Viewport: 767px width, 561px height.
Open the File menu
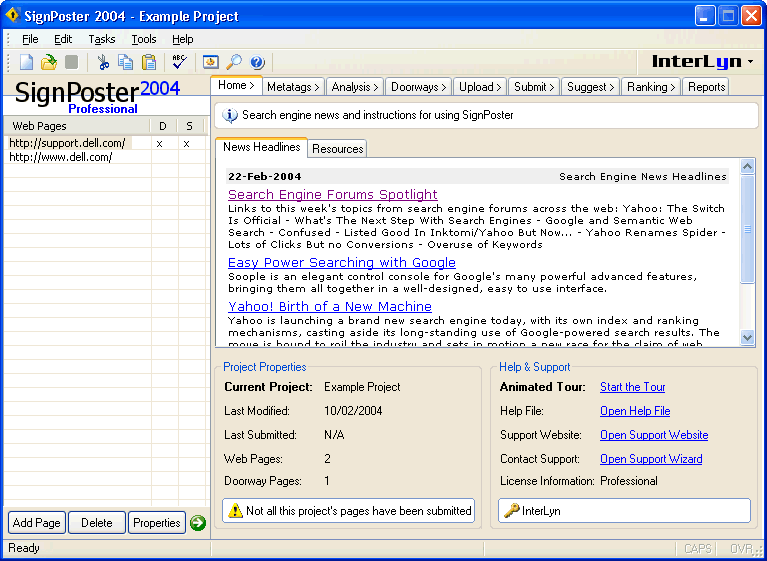tap(30, 39)
